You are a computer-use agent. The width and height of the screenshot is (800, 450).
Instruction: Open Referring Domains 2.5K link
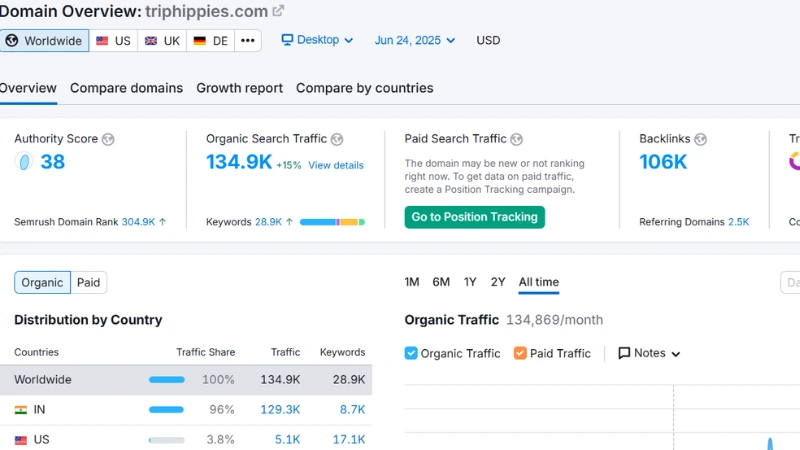[x=738, y=222]
